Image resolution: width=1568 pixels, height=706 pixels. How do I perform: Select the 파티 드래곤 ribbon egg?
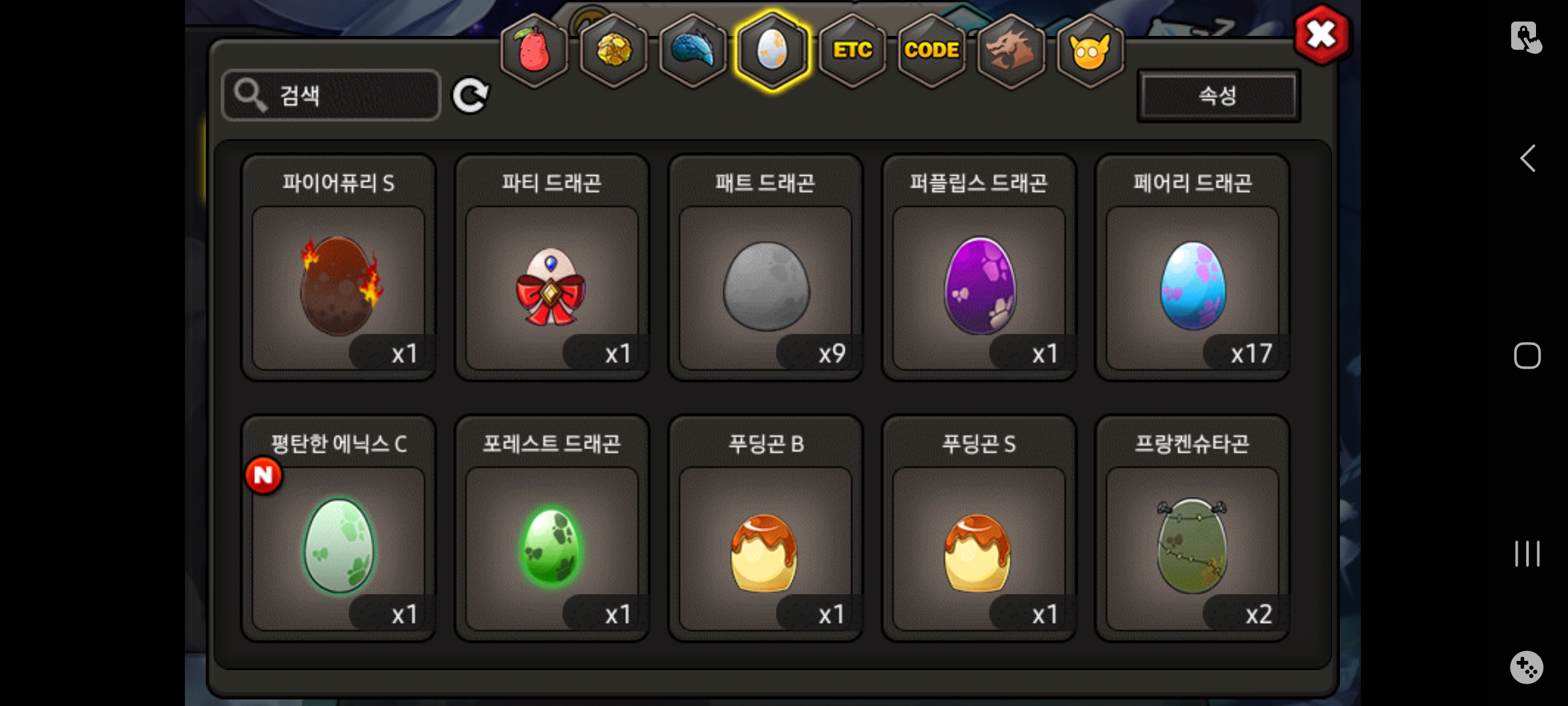click(x=552, y=268)
